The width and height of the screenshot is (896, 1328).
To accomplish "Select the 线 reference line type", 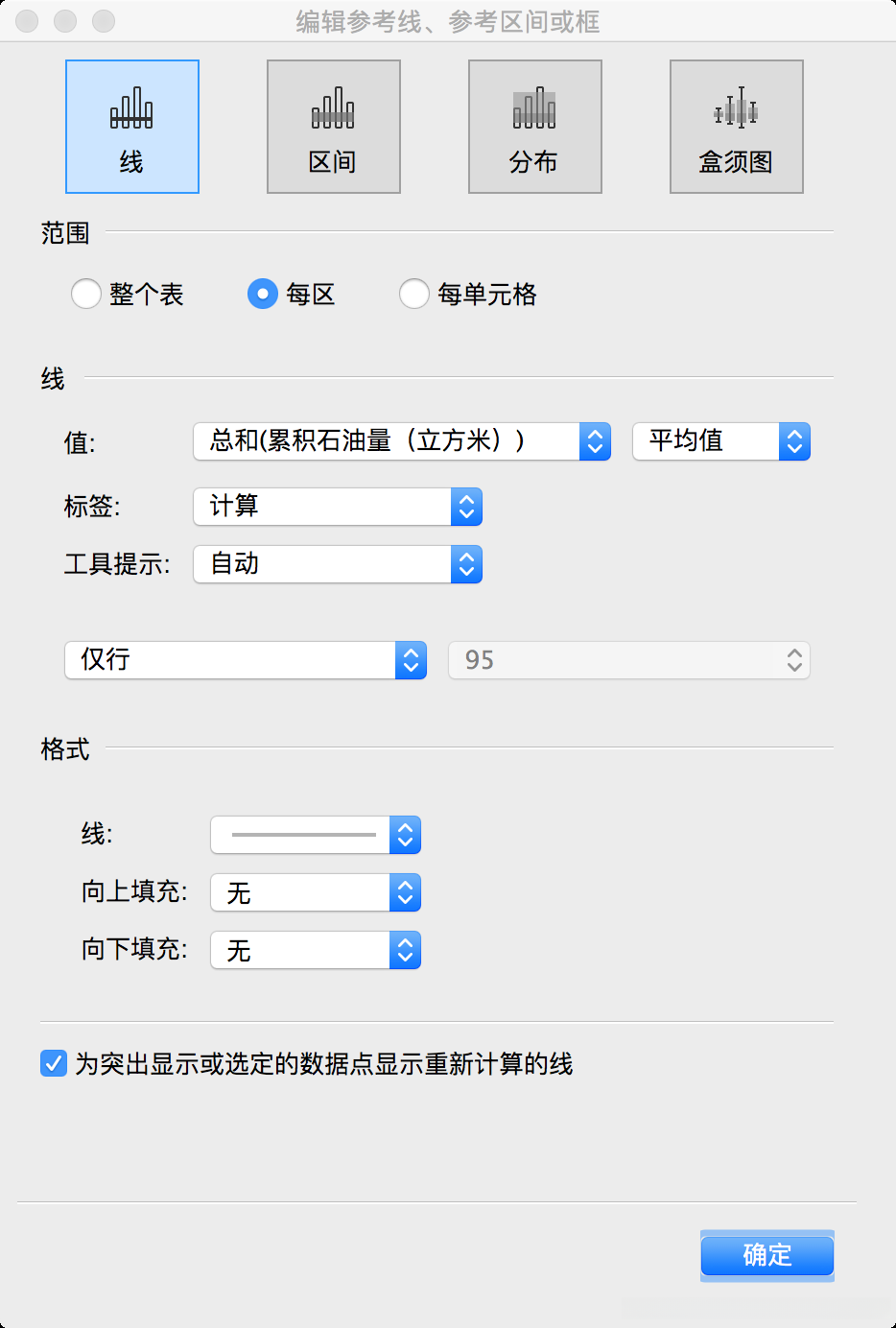I will pyautogui.click(x=131, y=126).
